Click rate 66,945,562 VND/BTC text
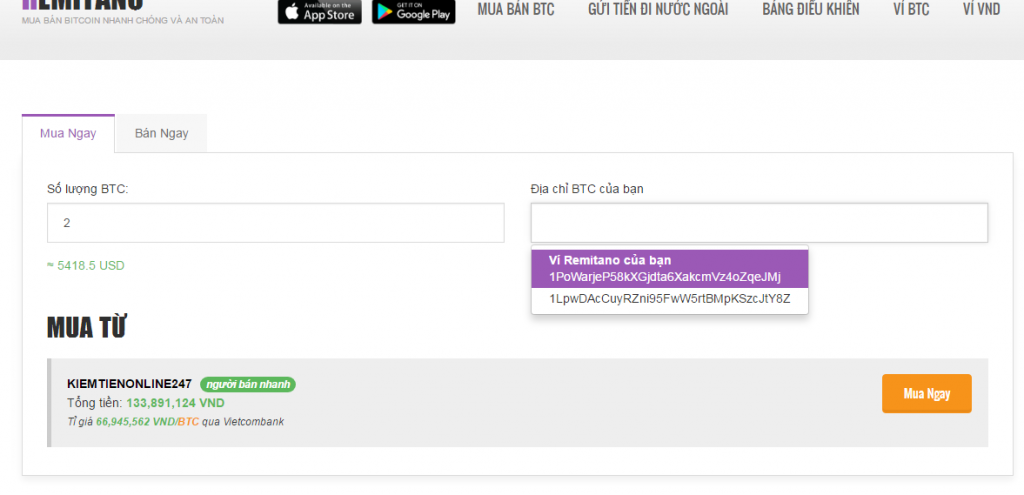Image resolution: width=1024 pixels, height=495 pixels. click(148, 422)
